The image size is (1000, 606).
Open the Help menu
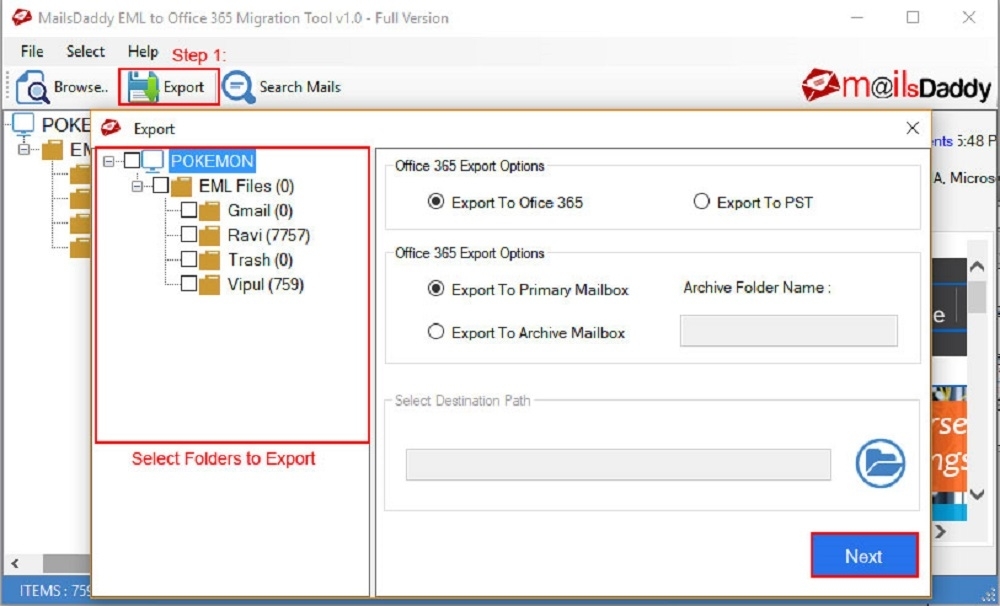143,51
